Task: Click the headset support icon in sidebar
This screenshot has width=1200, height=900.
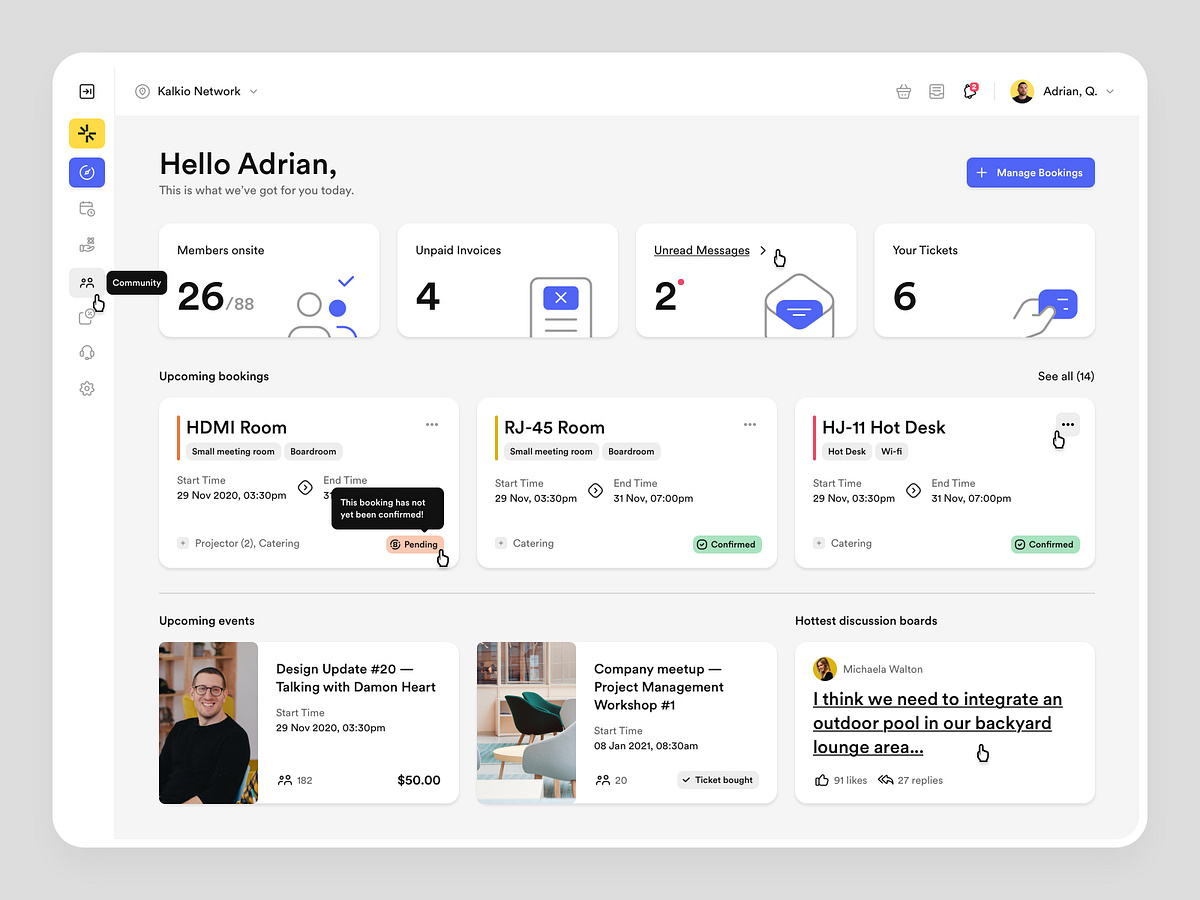Action: pyautogui.click(x=87, y=351)
